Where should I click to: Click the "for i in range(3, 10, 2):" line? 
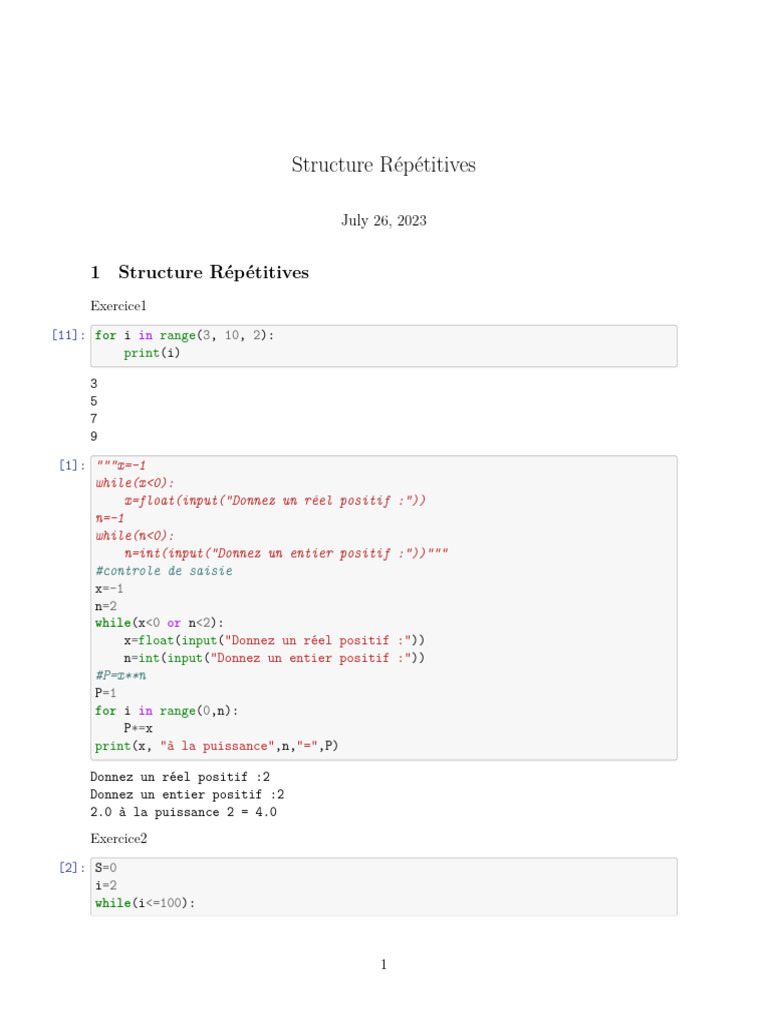(184, 336)
